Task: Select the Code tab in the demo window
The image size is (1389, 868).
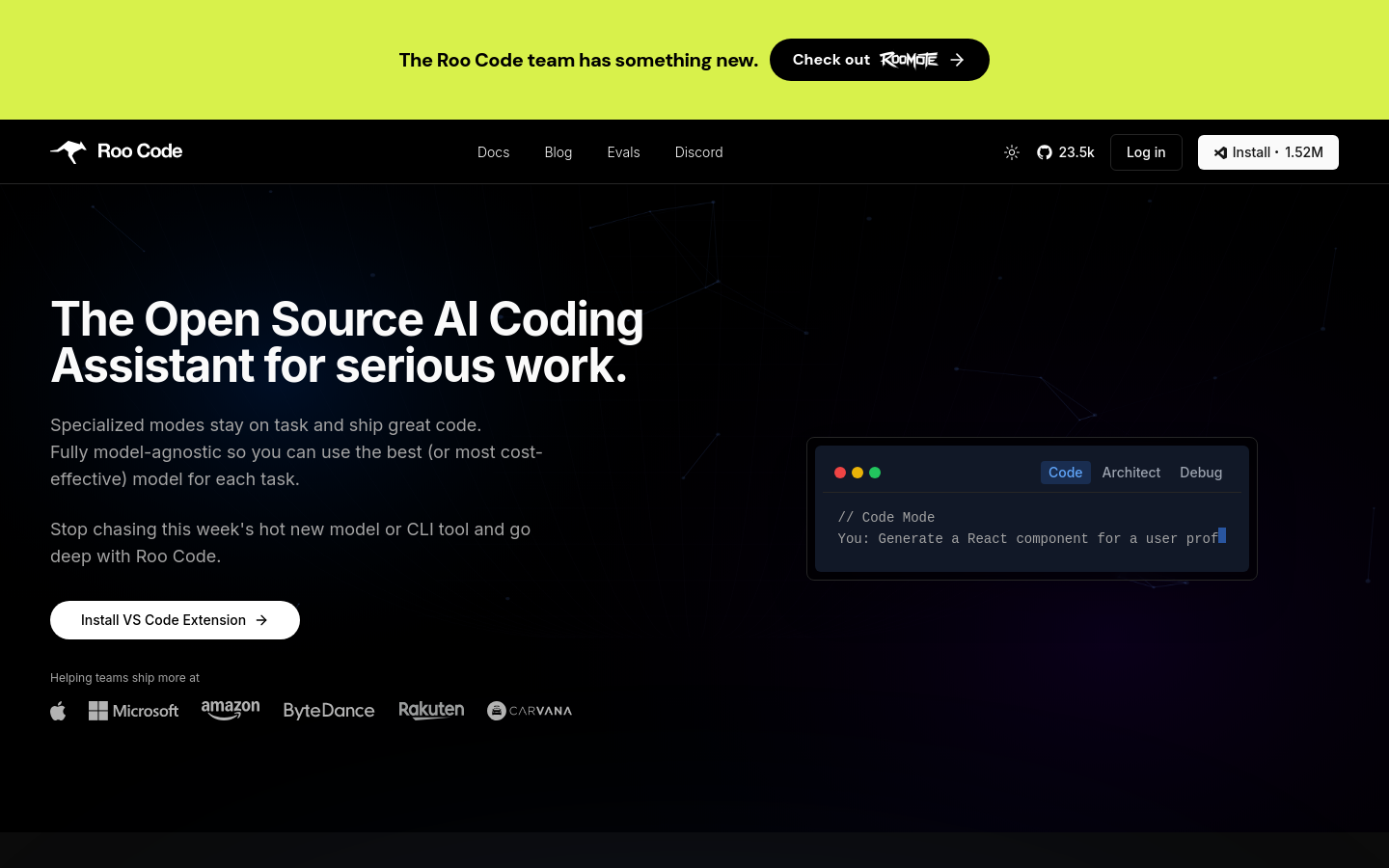Action: [1065, 472]
